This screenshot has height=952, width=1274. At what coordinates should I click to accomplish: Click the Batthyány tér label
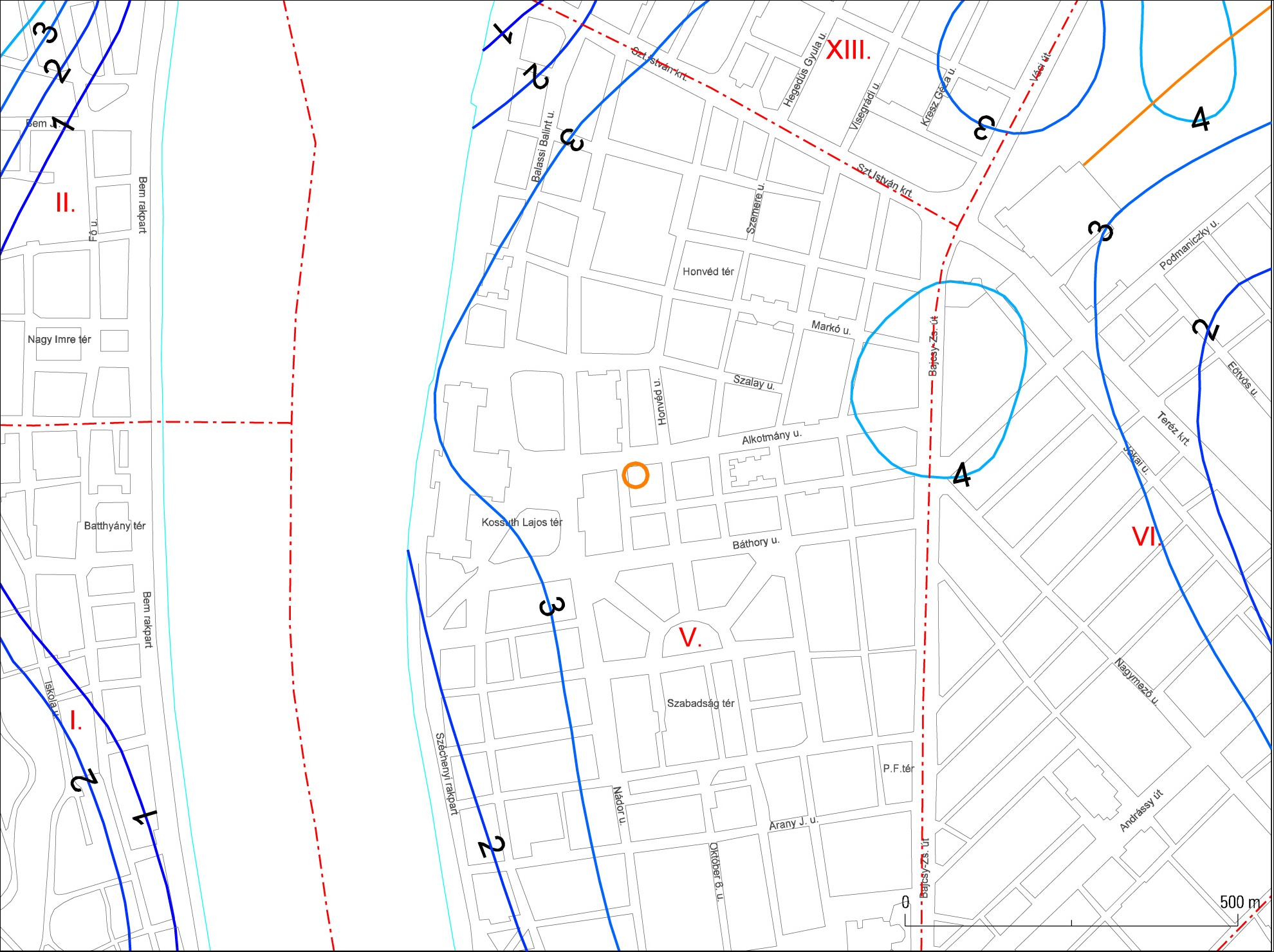point(115,526)
